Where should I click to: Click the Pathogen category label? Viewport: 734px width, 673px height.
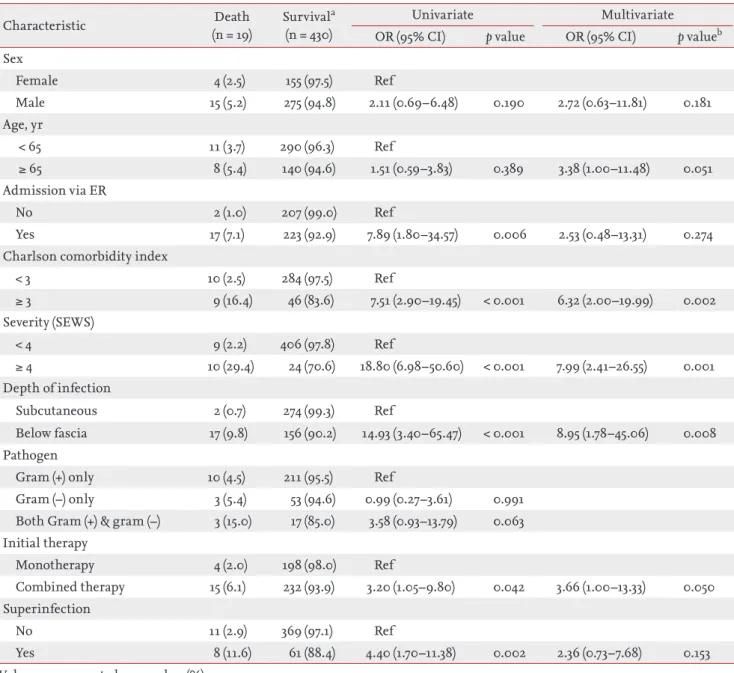tap(30, 455)
